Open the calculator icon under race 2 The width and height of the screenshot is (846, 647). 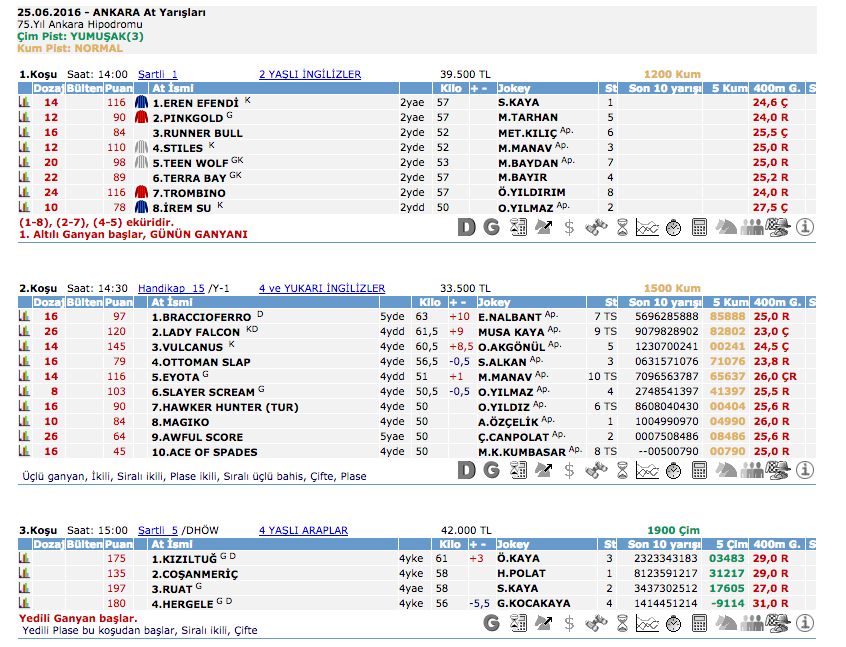700,470
